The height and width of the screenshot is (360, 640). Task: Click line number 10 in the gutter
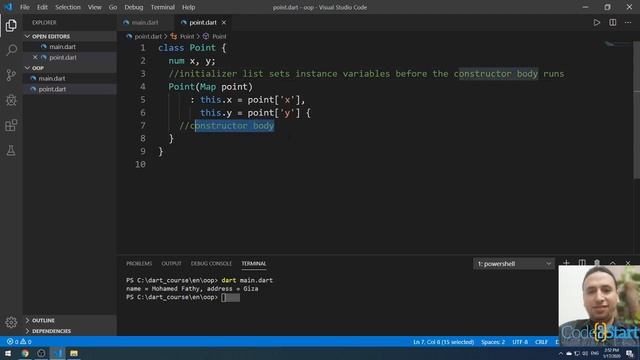click(x=140, y=164)
